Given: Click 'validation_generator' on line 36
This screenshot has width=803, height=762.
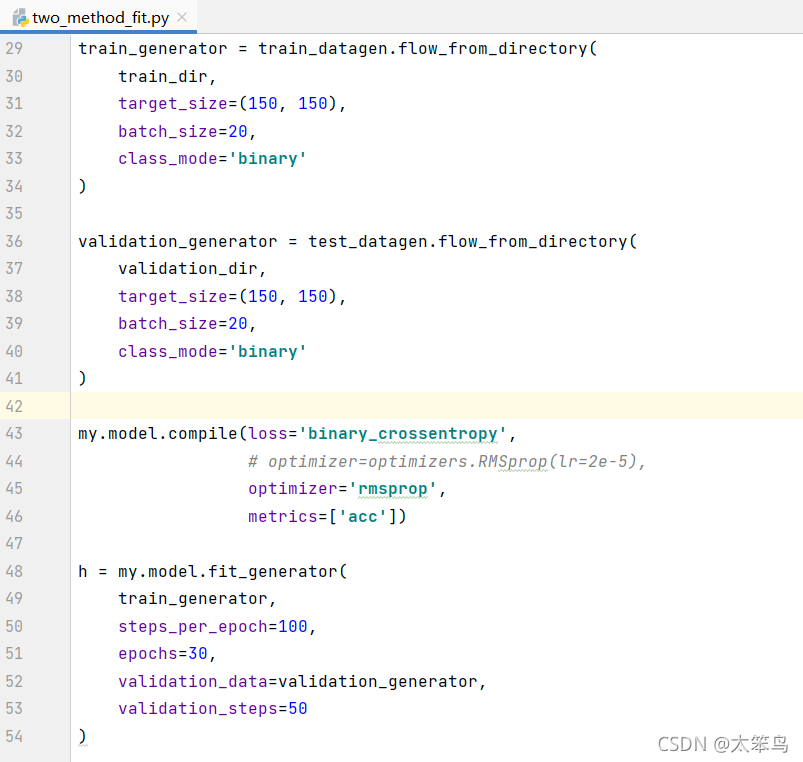Looking at the screenshot, I should (x=177, y=241).
